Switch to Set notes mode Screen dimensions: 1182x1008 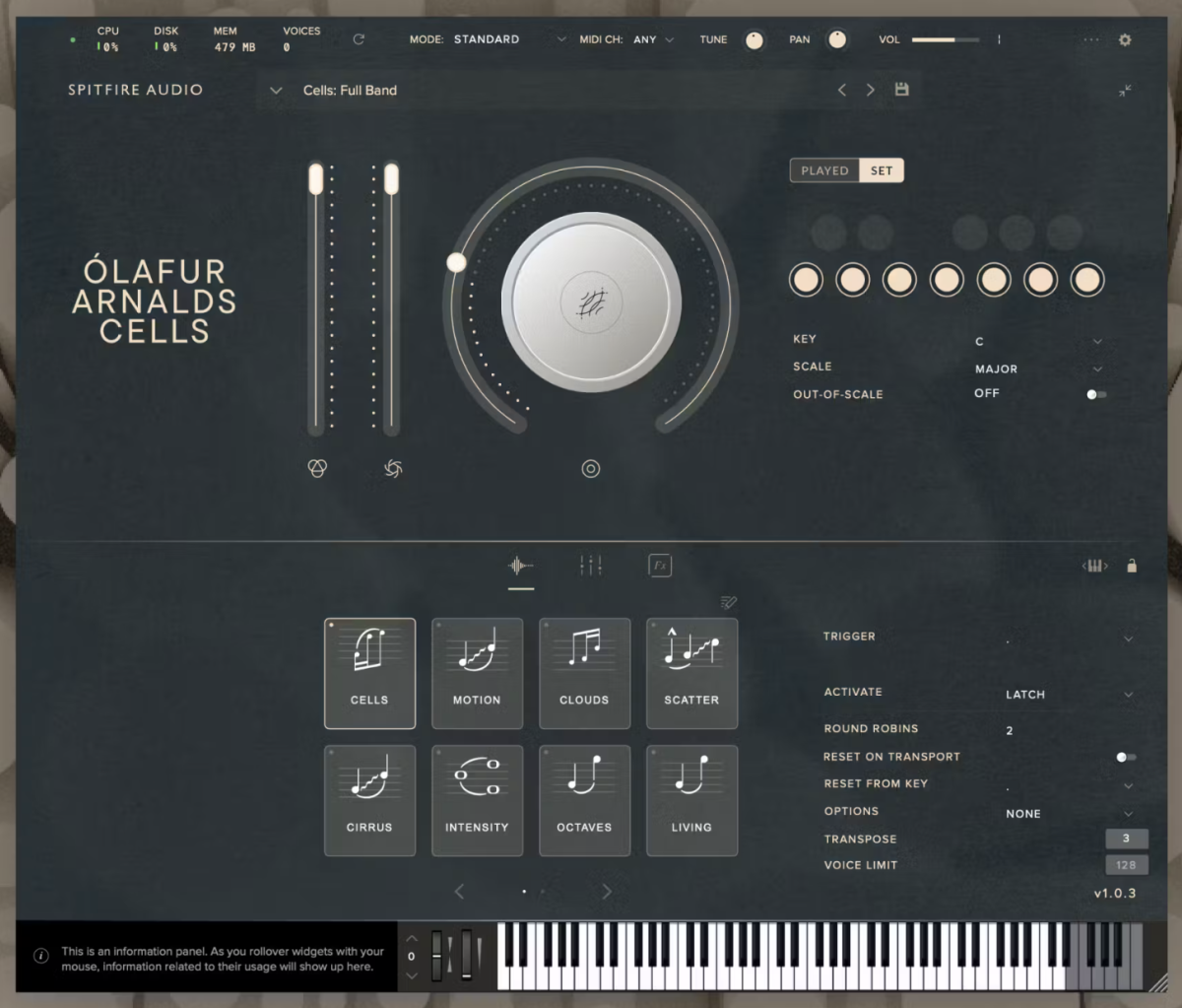pyautogui.click(x=882, y=170)
